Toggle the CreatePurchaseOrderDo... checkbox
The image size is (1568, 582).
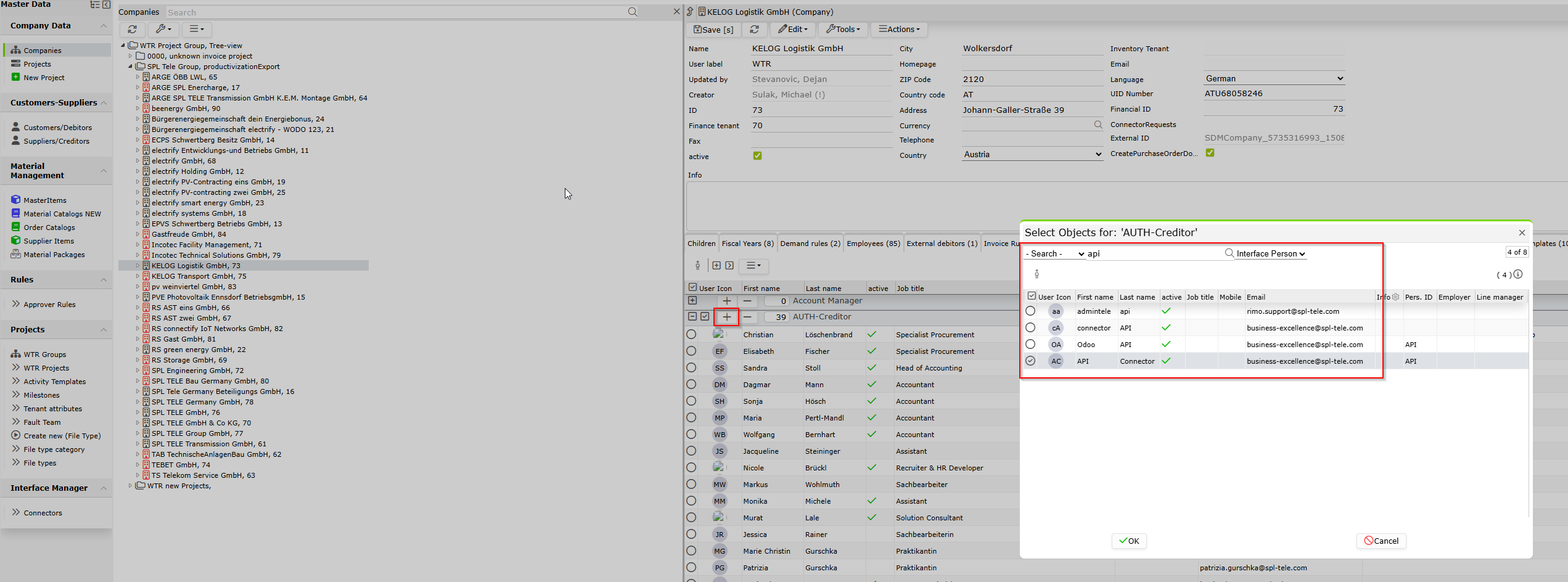tap(1210, 153)
